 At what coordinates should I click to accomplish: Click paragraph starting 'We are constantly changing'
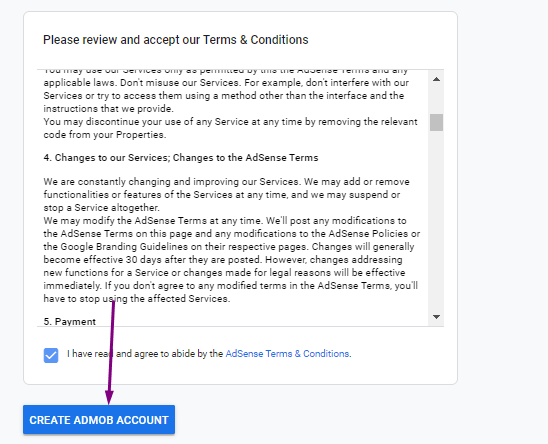(x=226, y=195)
